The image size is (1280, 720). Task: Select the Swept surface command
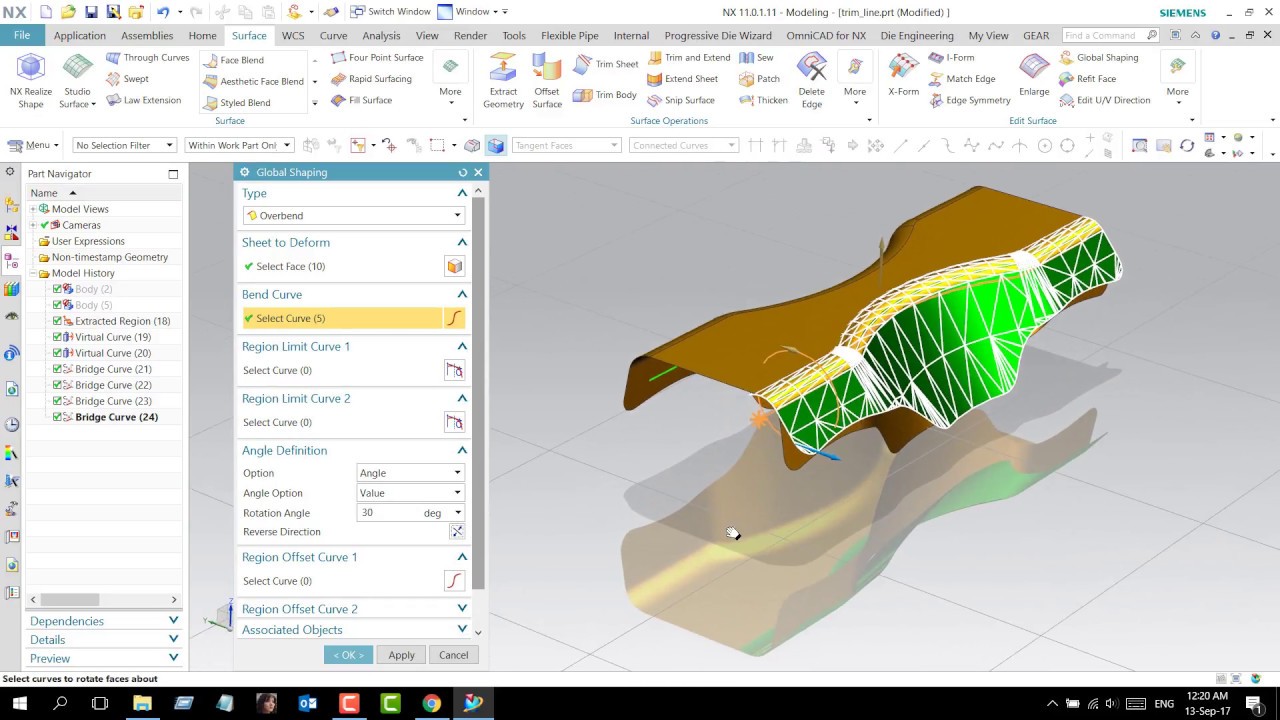click(127, 79)
